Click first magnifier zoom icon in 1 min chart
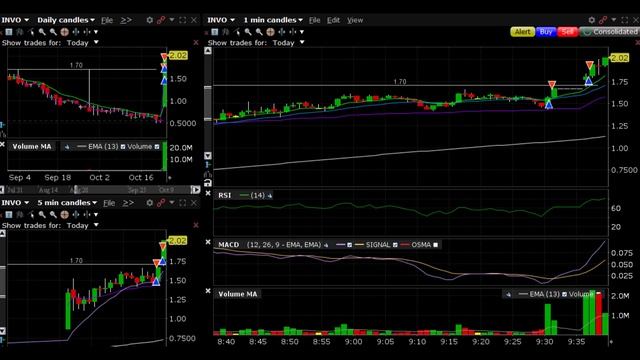 [248, 32]
